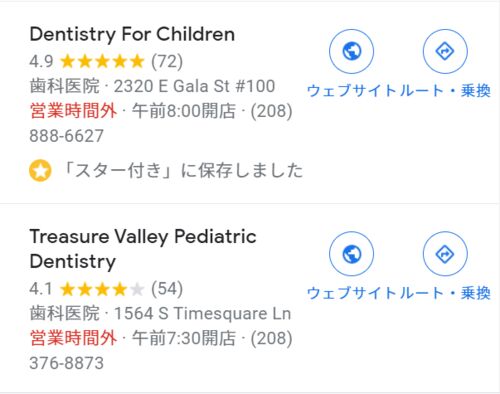Click the 4.1 star rating row

pyautogui.click(x=106, y=289)
